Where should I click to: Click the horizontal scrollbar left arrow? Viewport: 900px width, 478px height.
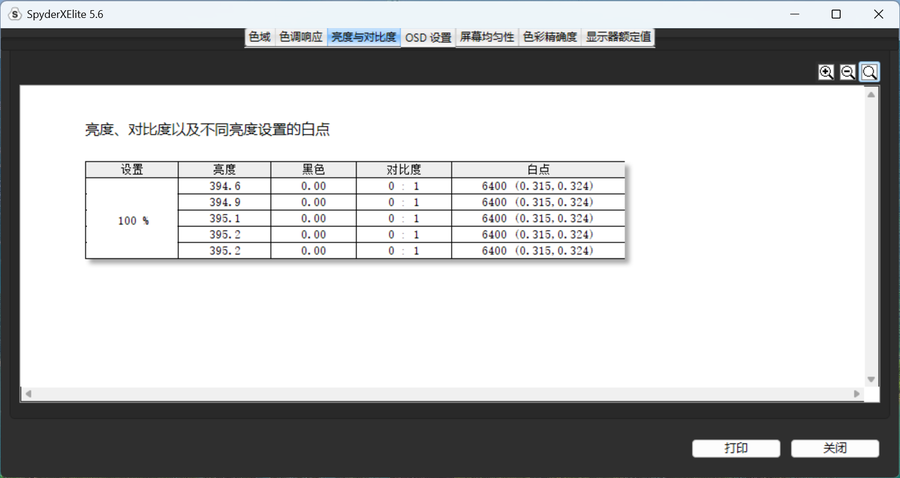click(28, 394)
